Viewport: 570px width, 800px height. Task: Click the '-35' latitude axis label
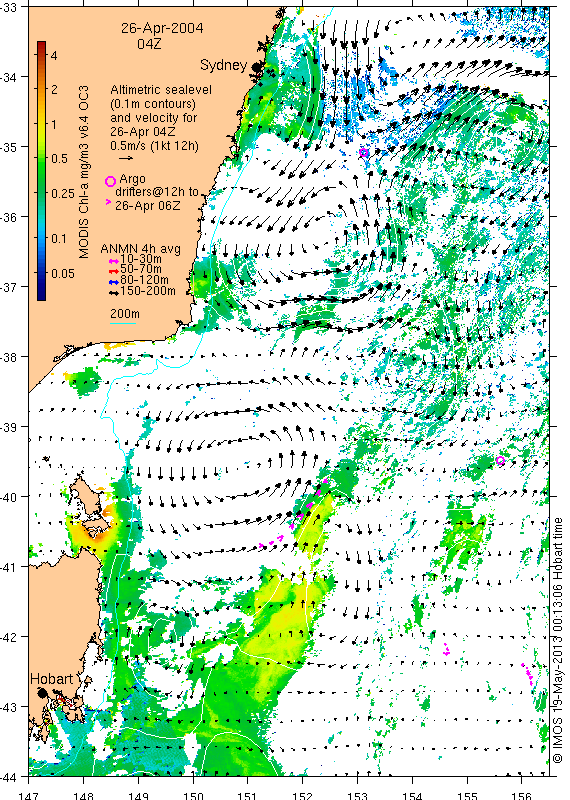pyautogui.click(x=9, y=146)
